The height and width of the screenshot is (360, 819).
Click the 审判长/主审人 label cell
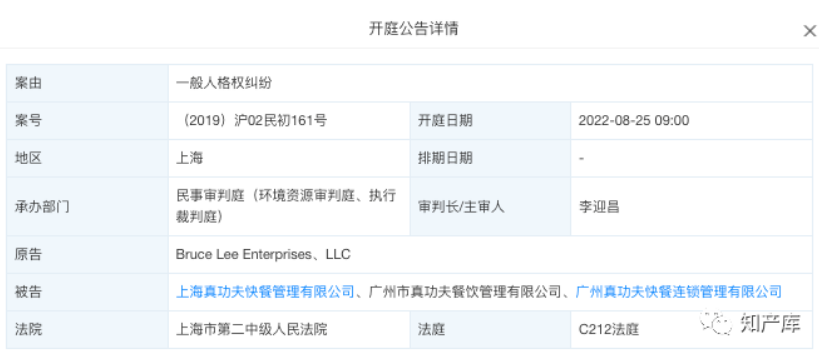point(490,206)
